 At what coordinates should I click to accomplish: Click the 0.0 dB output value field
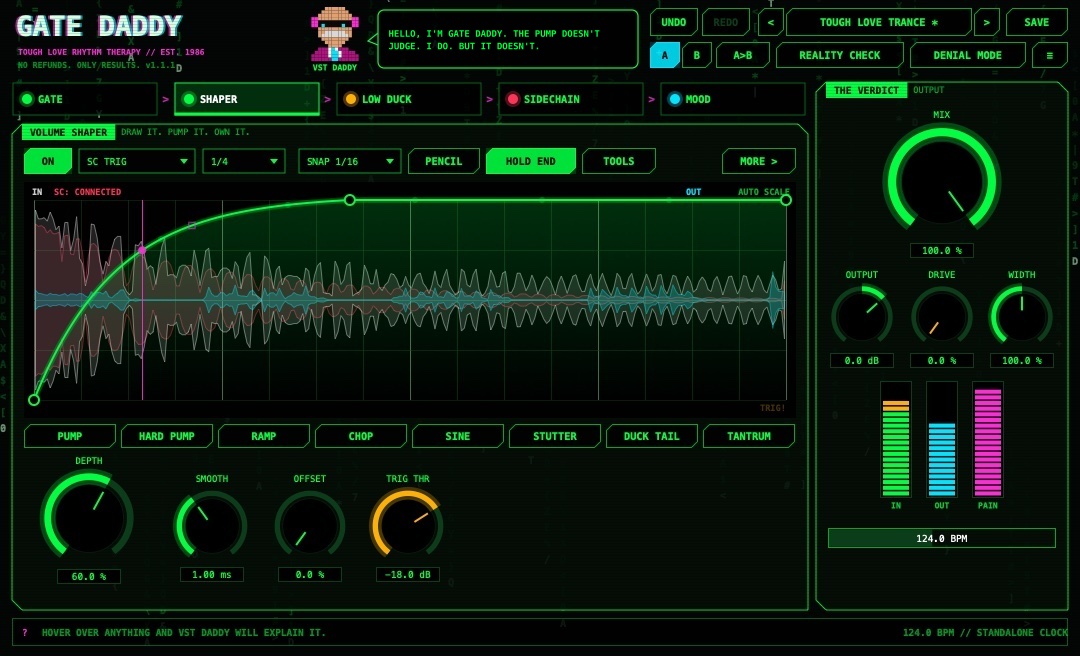[862, 360]
